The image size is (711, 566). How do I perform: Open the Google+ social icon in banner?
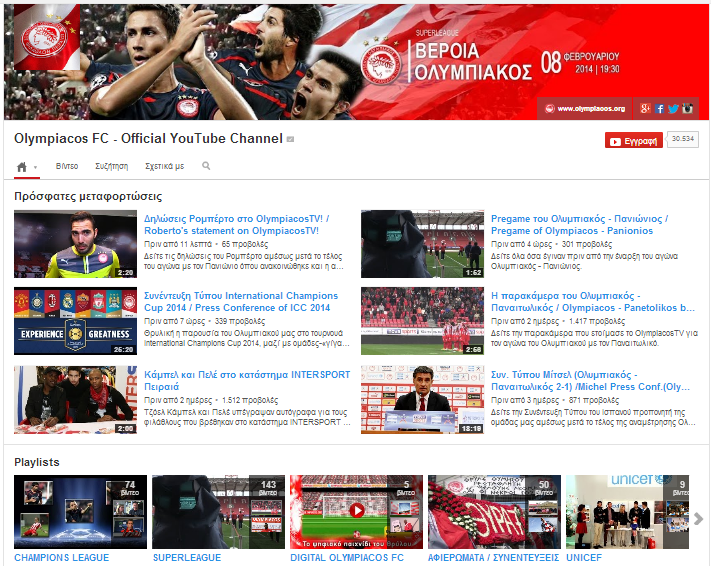coord(647,108)
